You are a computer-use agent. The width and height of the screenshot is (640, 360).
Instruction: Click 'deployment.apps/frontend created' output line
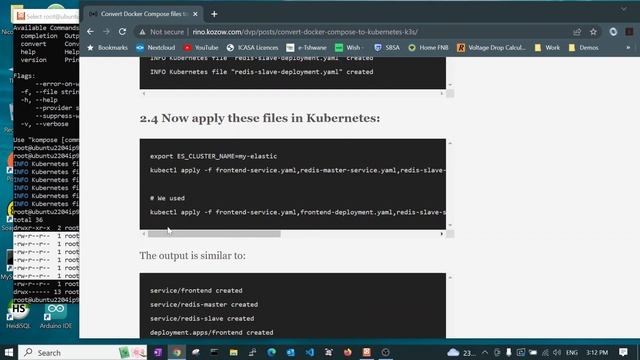211,333
